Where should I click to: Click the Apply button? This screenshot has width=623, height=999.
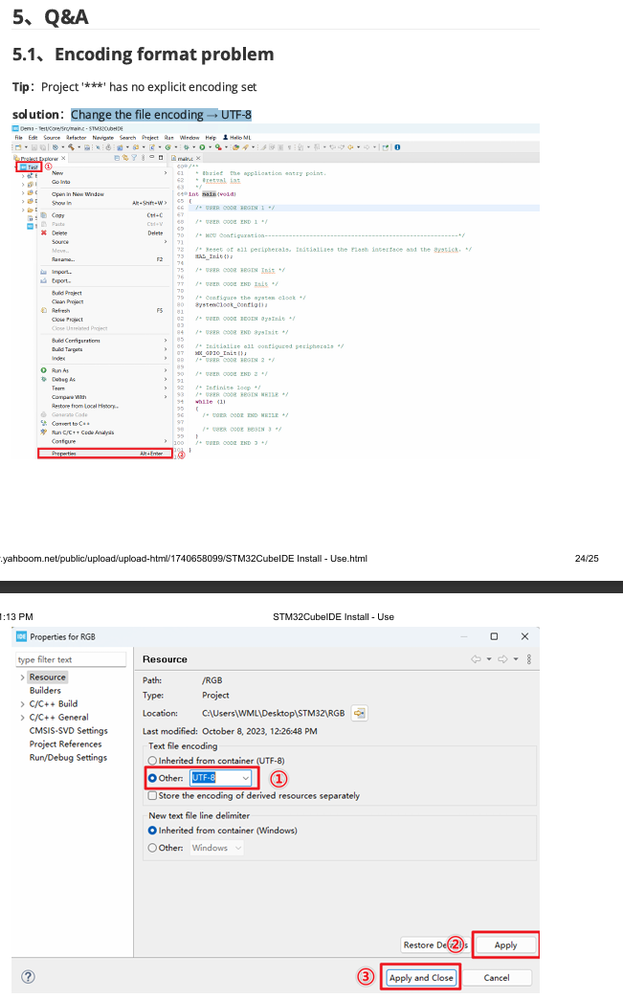506,945
